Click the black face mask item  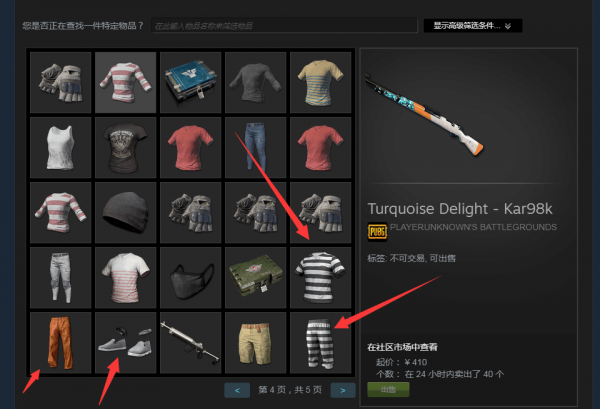point(191,277)
